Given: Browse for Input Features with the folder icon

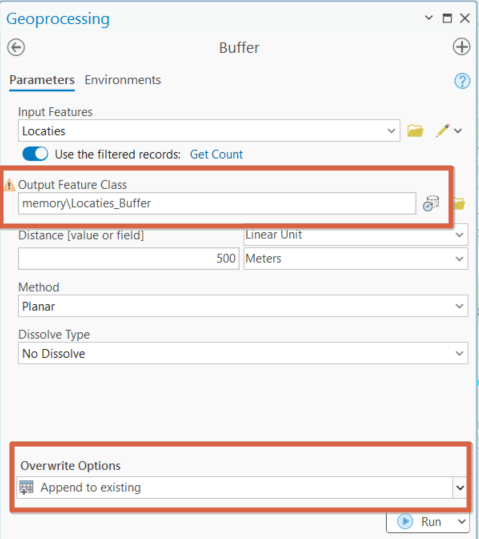Looking at the screenshot, I should pos(415,131).
